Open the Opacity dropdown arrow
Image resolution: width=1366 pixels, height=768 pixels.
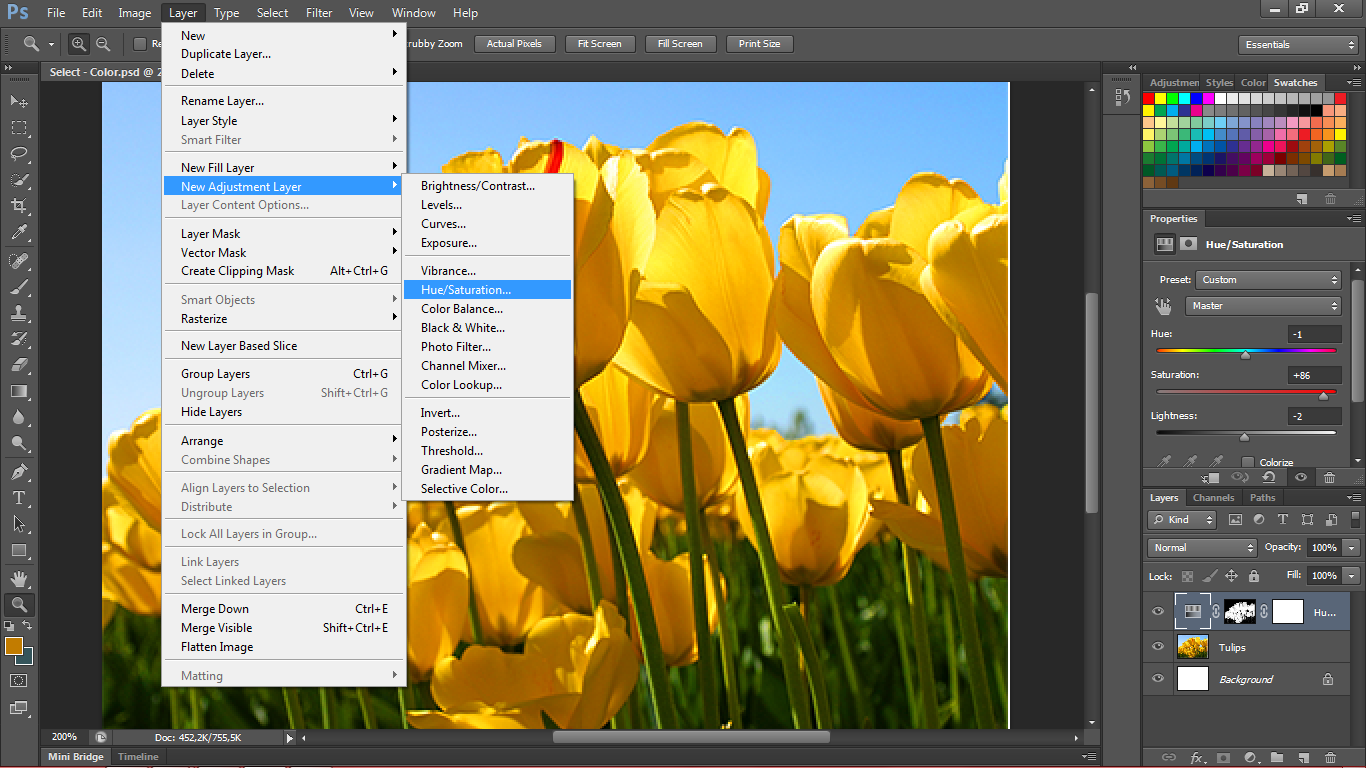(1352, 548)
